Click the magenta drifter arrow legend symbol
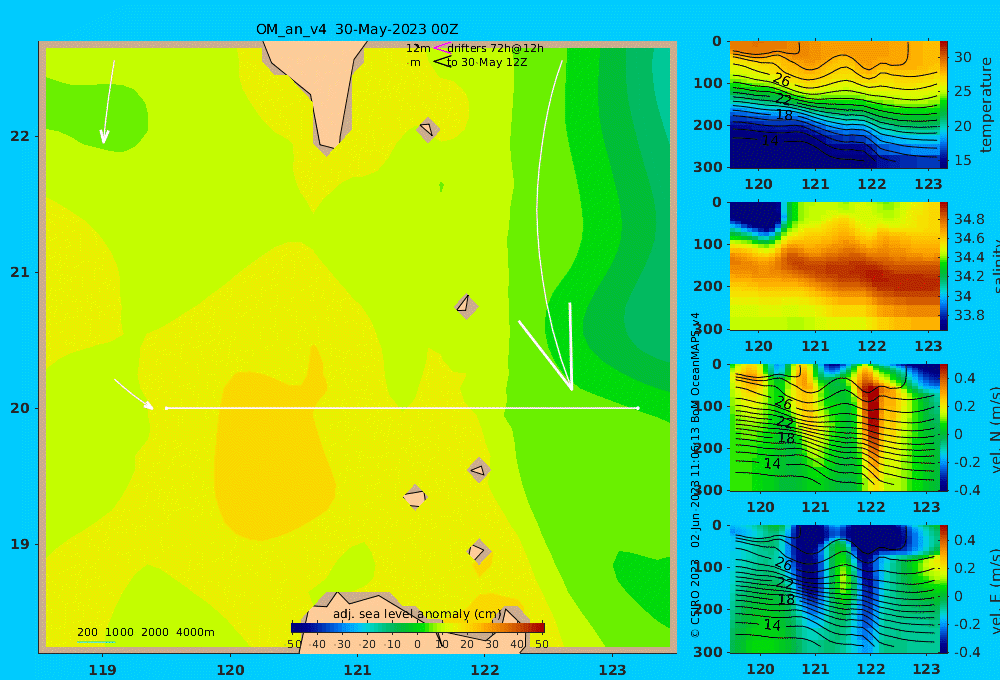Image resolution: width=1000 pixels, height=680 pixels. [x=441, y=48]
